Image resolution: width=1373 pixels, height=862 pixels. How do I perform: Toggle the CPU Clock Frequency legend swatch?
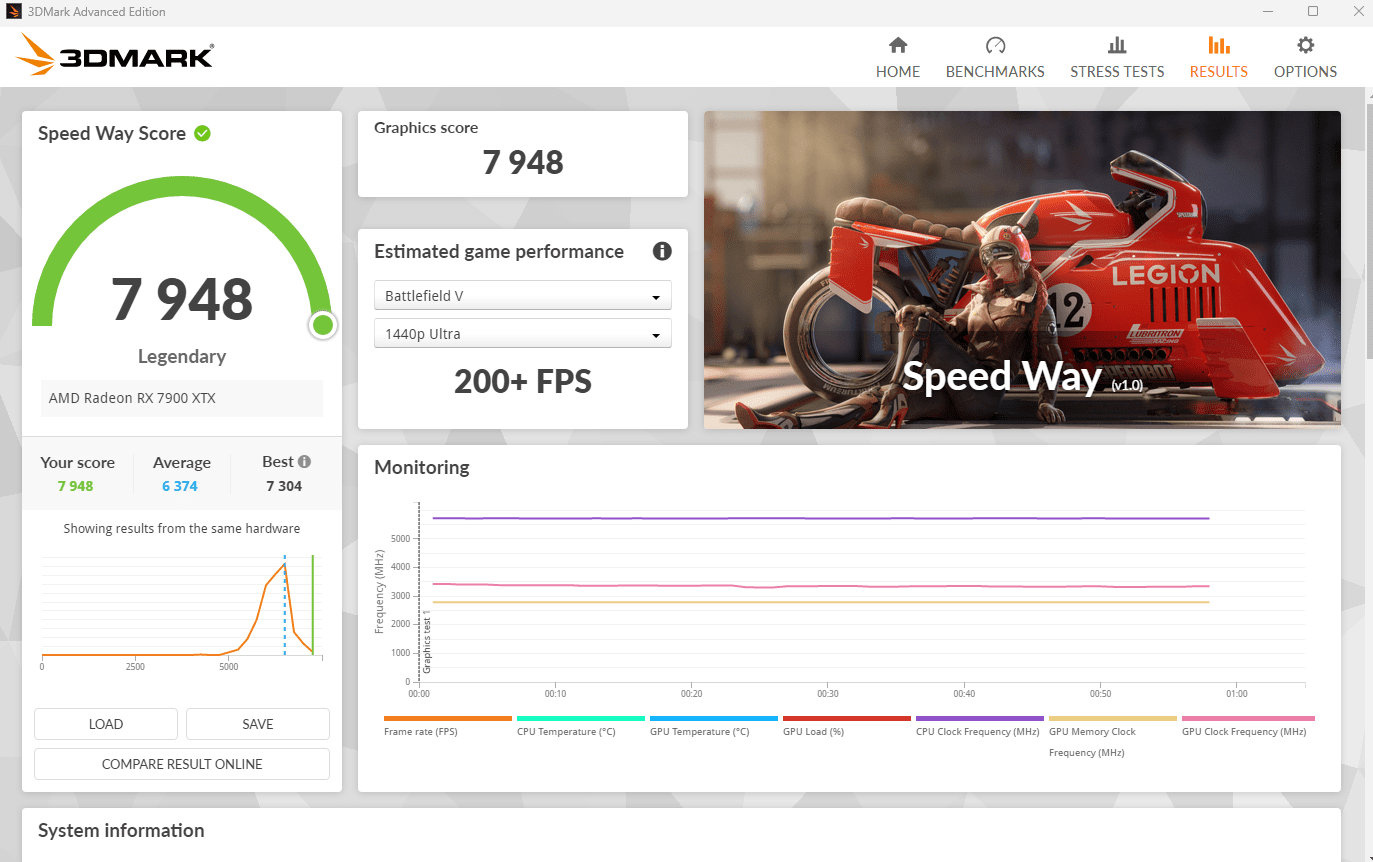(x=980, y=718)
